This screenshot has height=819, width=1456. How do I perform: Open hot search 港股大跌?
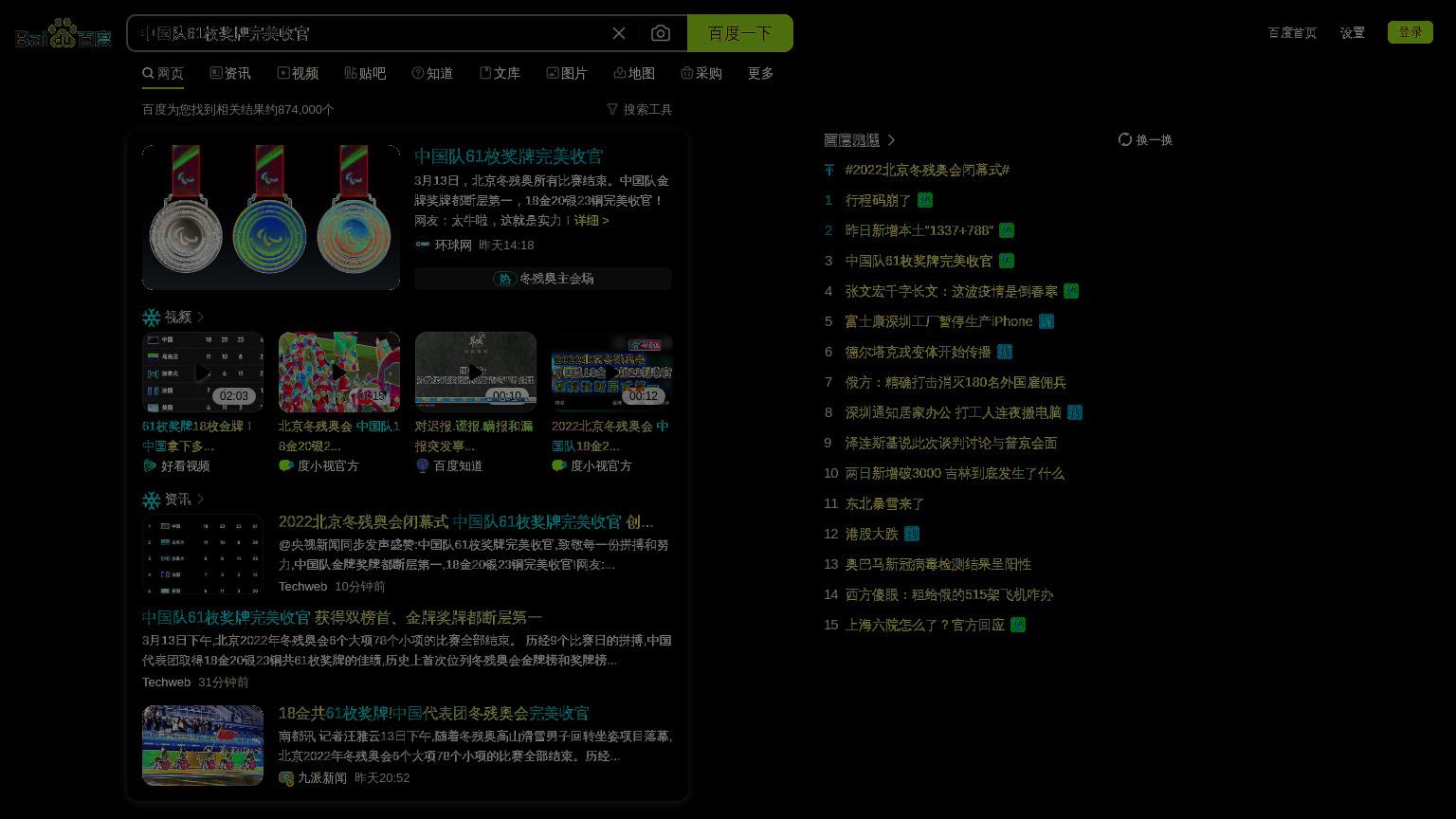[871, 534]
